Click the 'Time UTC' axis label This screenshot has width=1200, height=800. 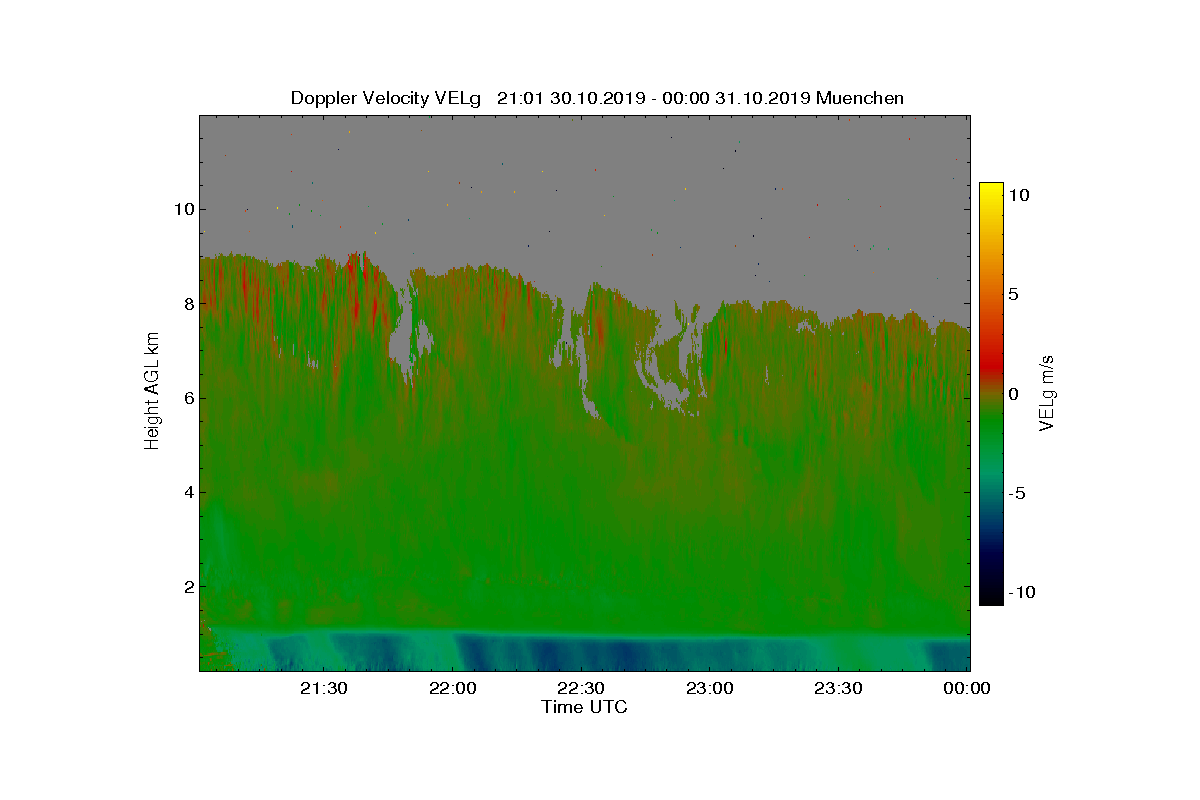pyautogui.click(x=585, y=707)
